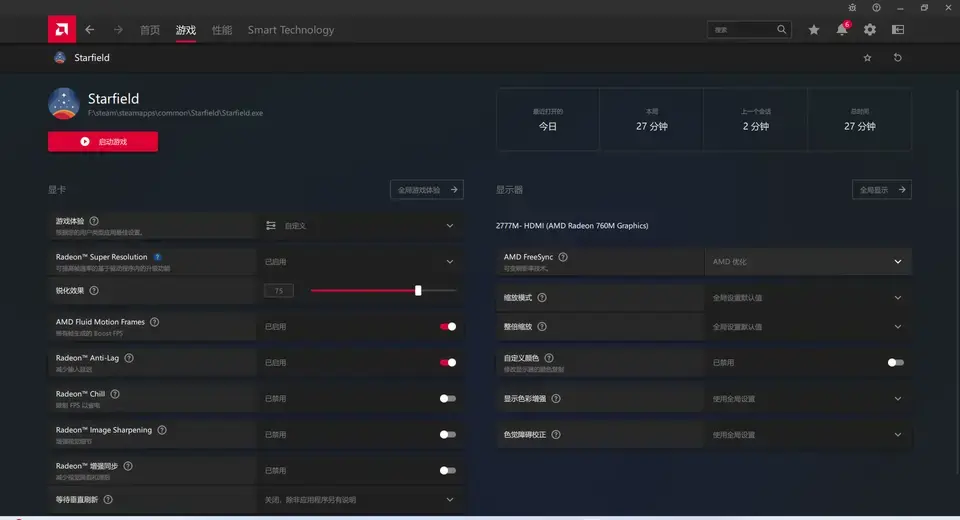Enable Radeon Chill toggle
Image resolution: width=960 pixels, height=520 pixels.
(448, 399)
